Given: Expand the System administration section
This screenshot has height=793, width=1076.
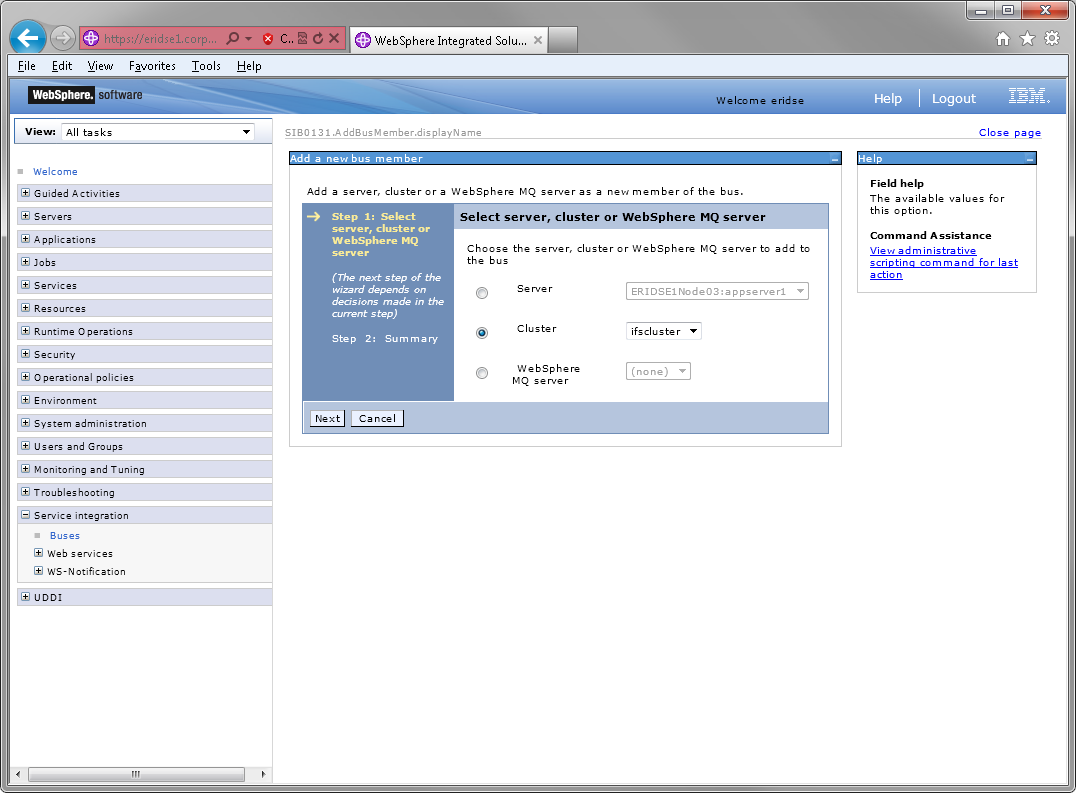Looking at the screenshot, I should (25, 423).
